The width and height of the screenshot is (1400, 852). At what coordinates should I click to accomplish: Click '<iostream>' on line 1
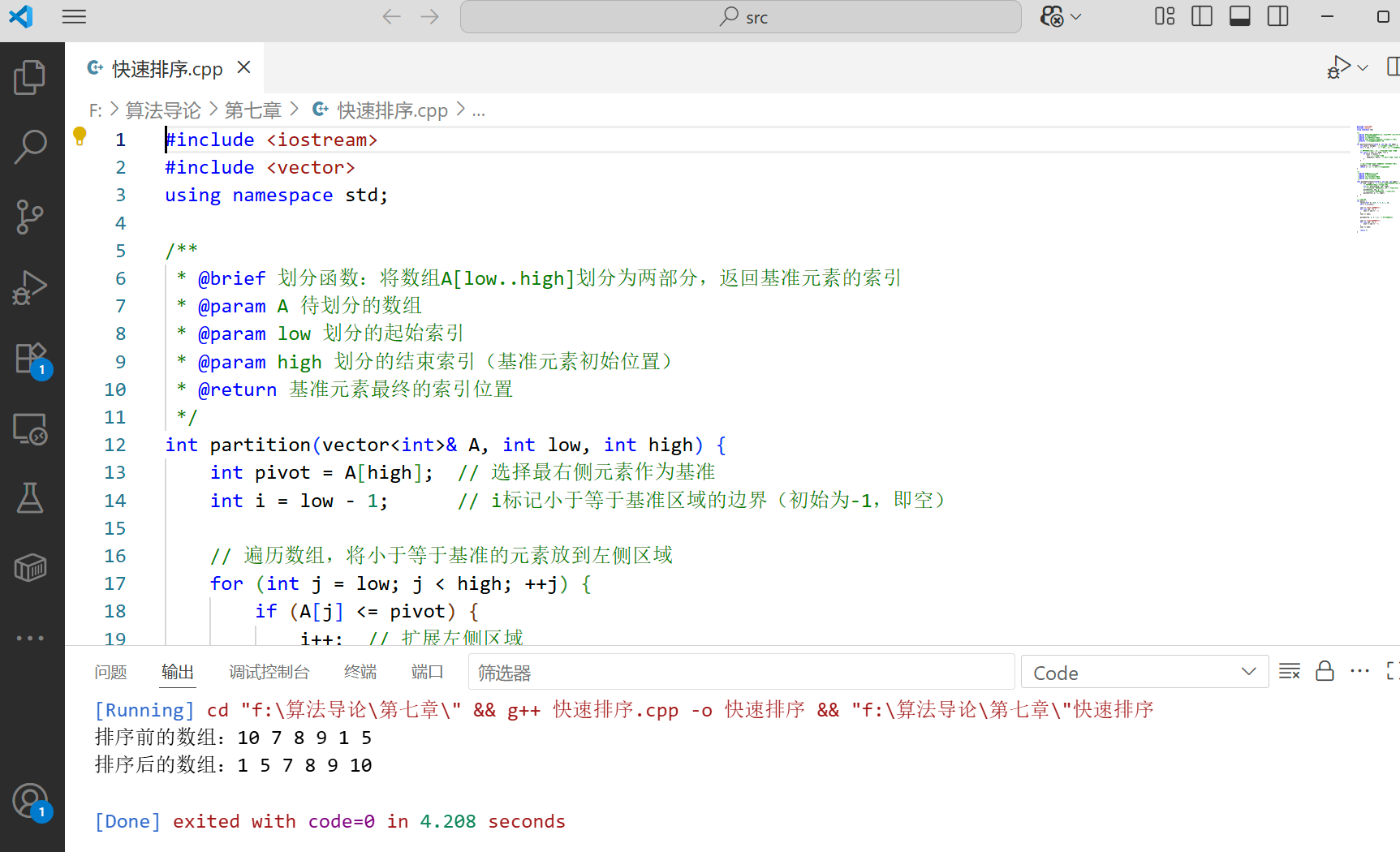tap(322, 140)
